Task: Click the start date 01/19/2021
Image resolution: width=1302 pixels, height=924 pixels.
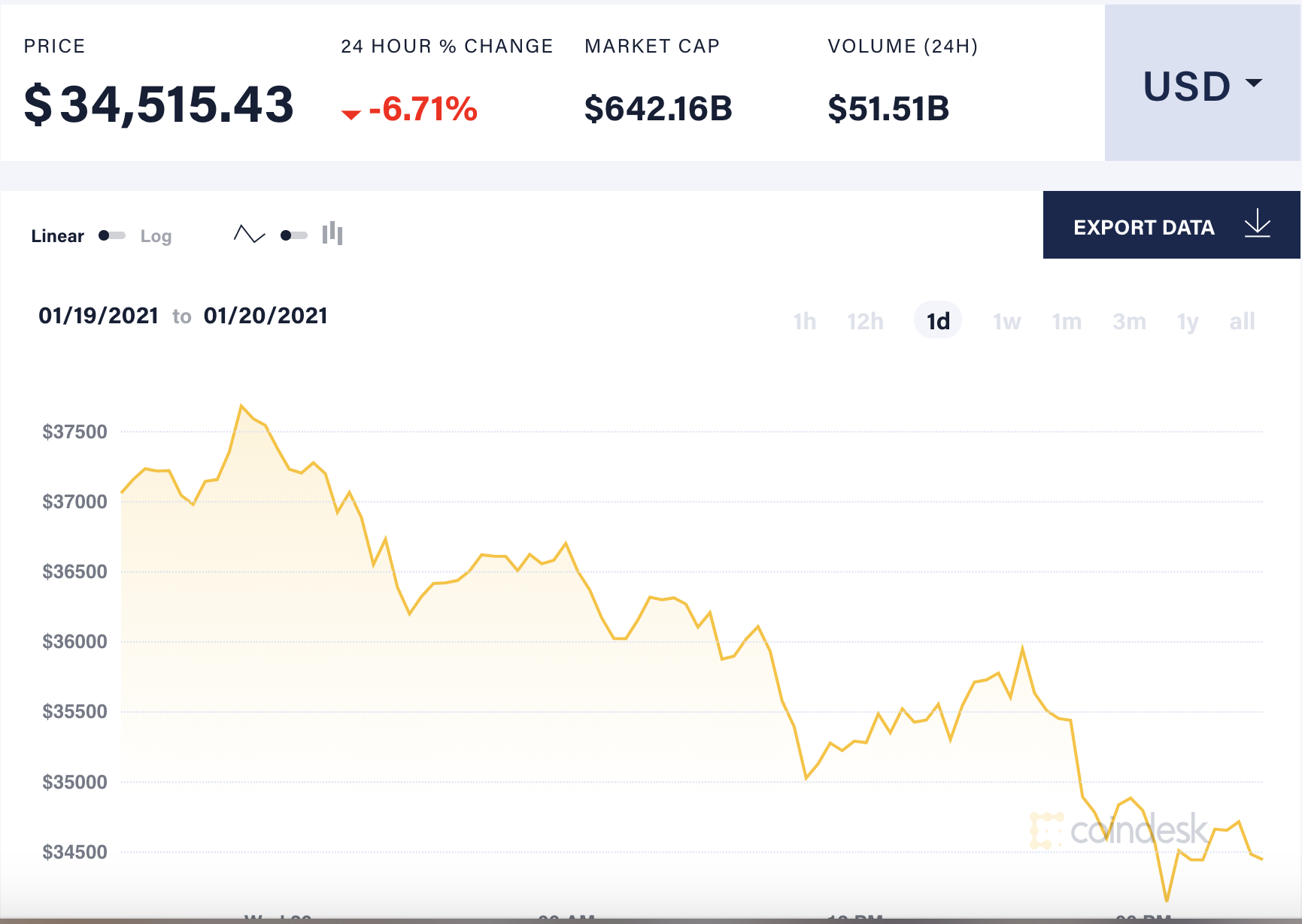Action: pyautogui.click(x=99, y=315)
